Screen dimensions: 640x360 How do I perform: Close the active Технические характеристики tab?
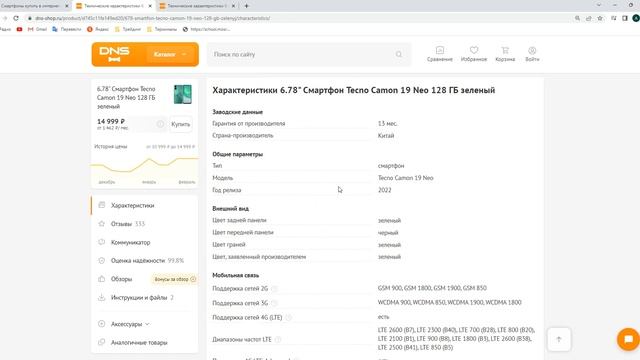click(150, 6)
